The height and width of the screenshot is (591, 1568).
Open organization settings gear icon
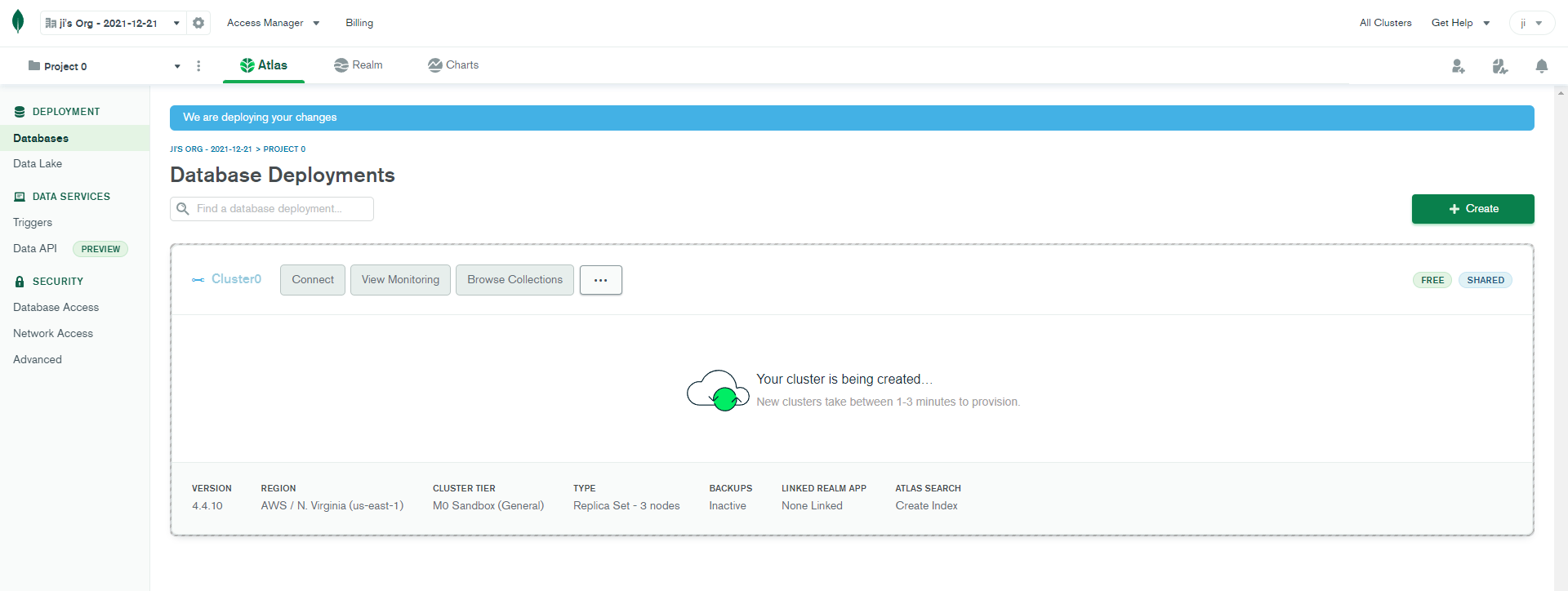[x=198, y=23]
